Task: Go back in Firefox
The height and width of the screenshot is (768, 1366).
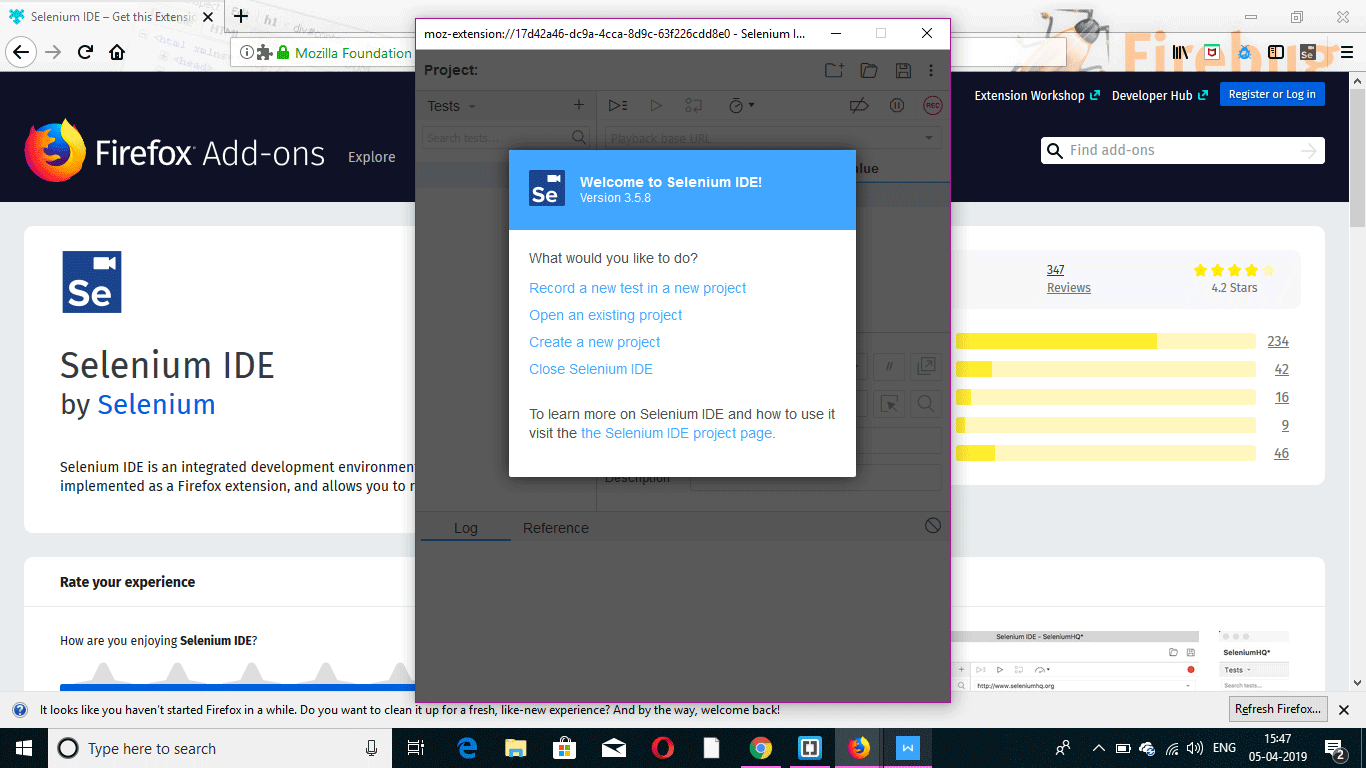Action: click(22, 52)
